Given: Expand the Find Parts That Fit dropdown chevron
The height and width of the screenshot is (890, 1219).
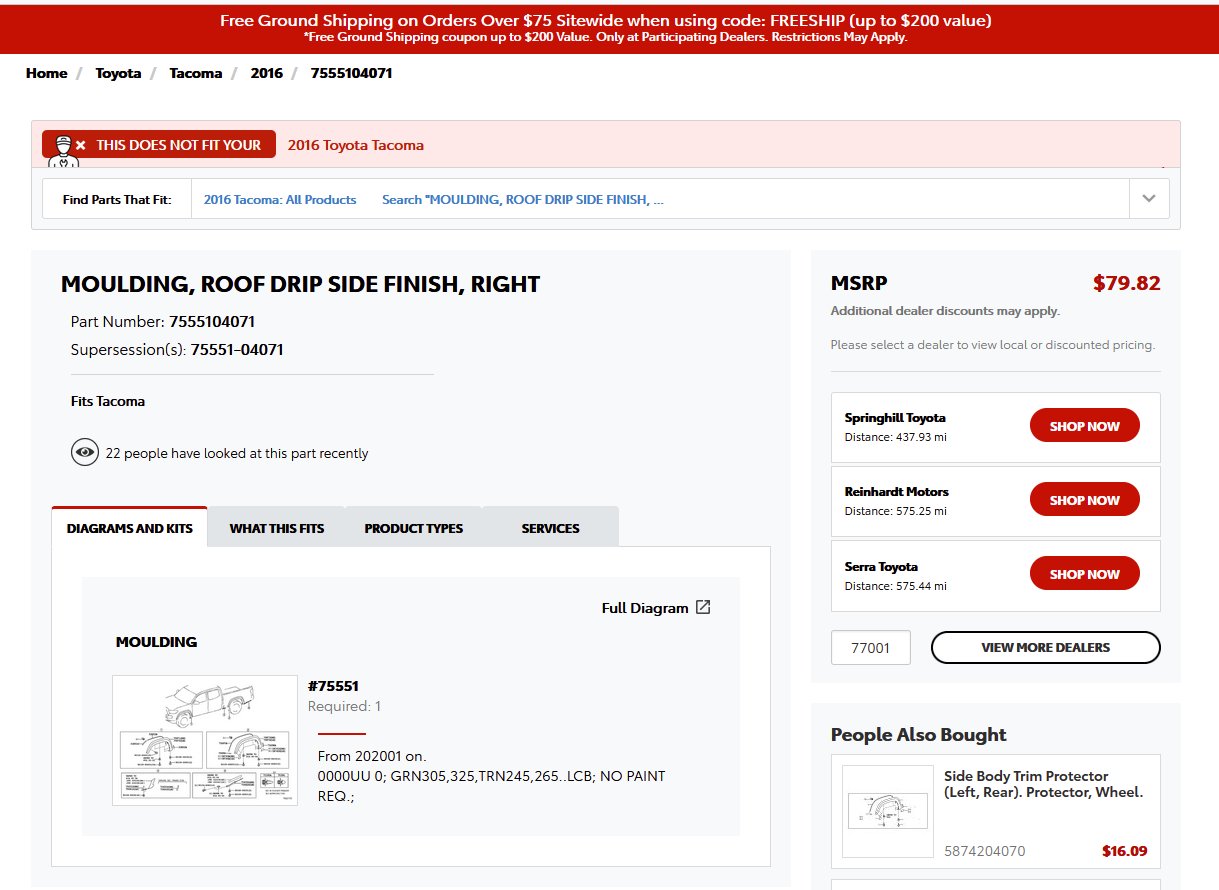Looking at the screenshot, I should coord(1149,199).
